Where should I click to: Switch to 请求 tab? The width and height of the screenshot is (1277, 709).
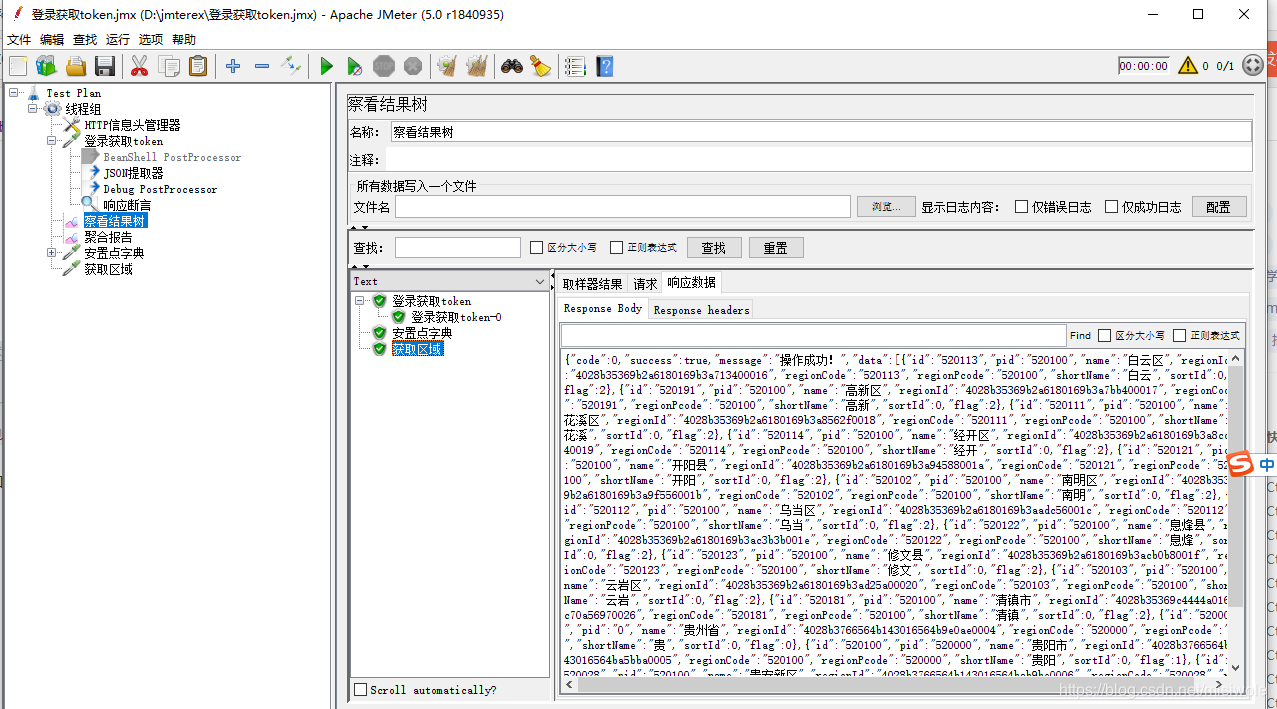tap(645, 284)
